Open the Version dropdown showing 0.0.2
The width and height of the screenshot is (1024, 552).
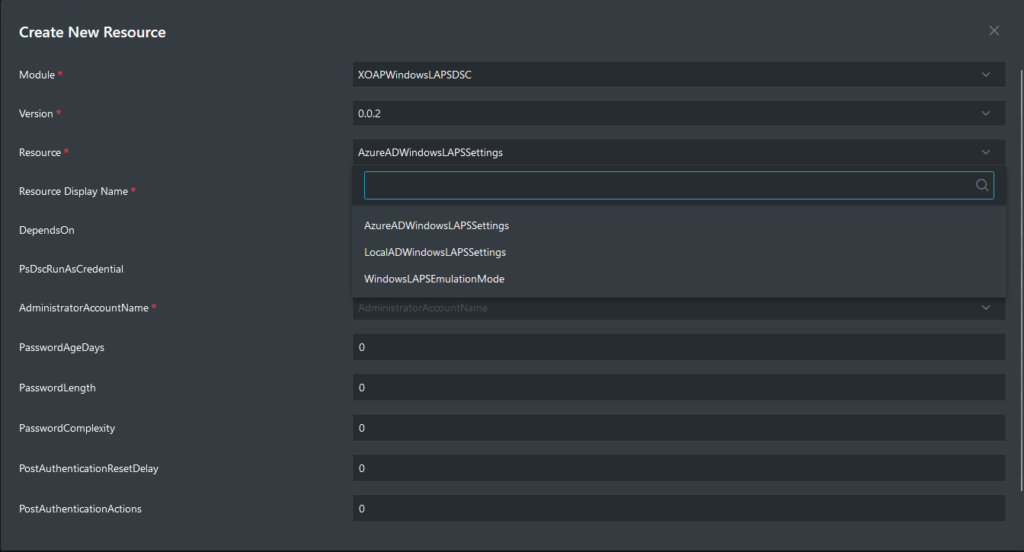679,113
